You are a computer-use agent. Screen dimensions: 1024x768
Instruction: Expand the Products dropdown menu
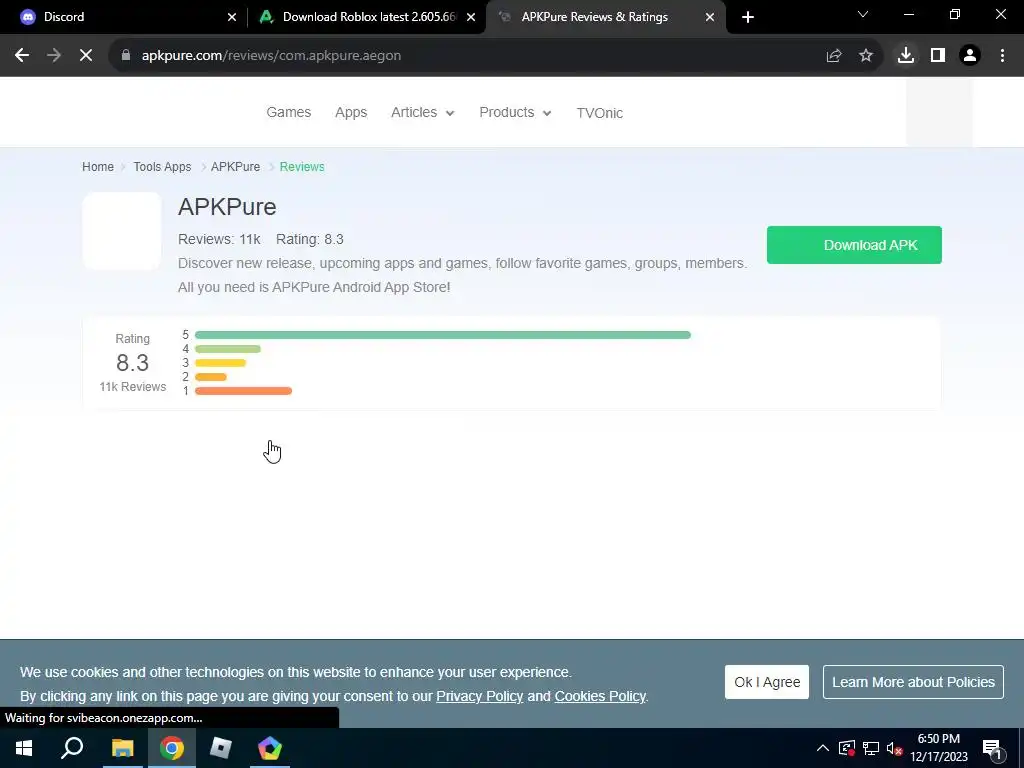click(x=515, y=112)
